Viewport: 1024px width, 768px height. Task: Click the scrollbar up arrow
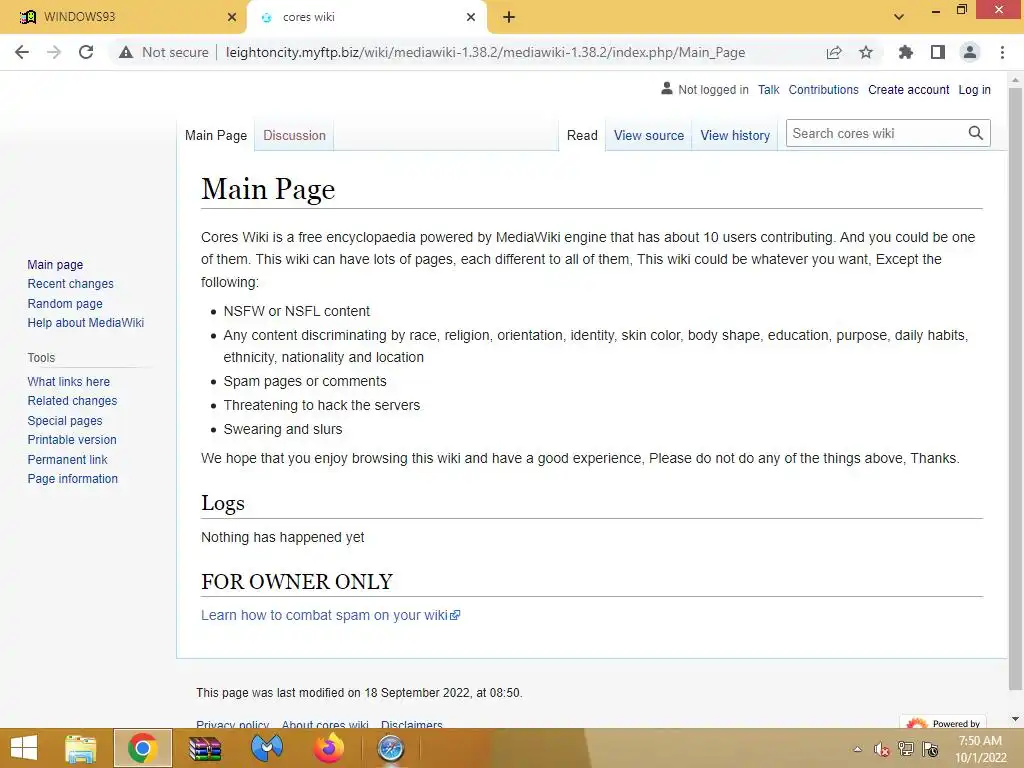click(1015, 80)
